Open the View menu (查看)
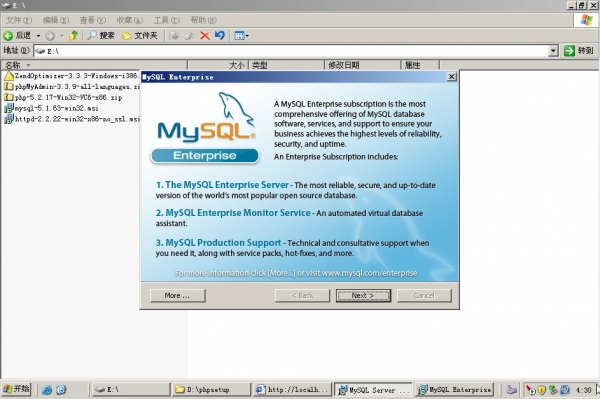600x399 pixels. (x=93, y=20)
